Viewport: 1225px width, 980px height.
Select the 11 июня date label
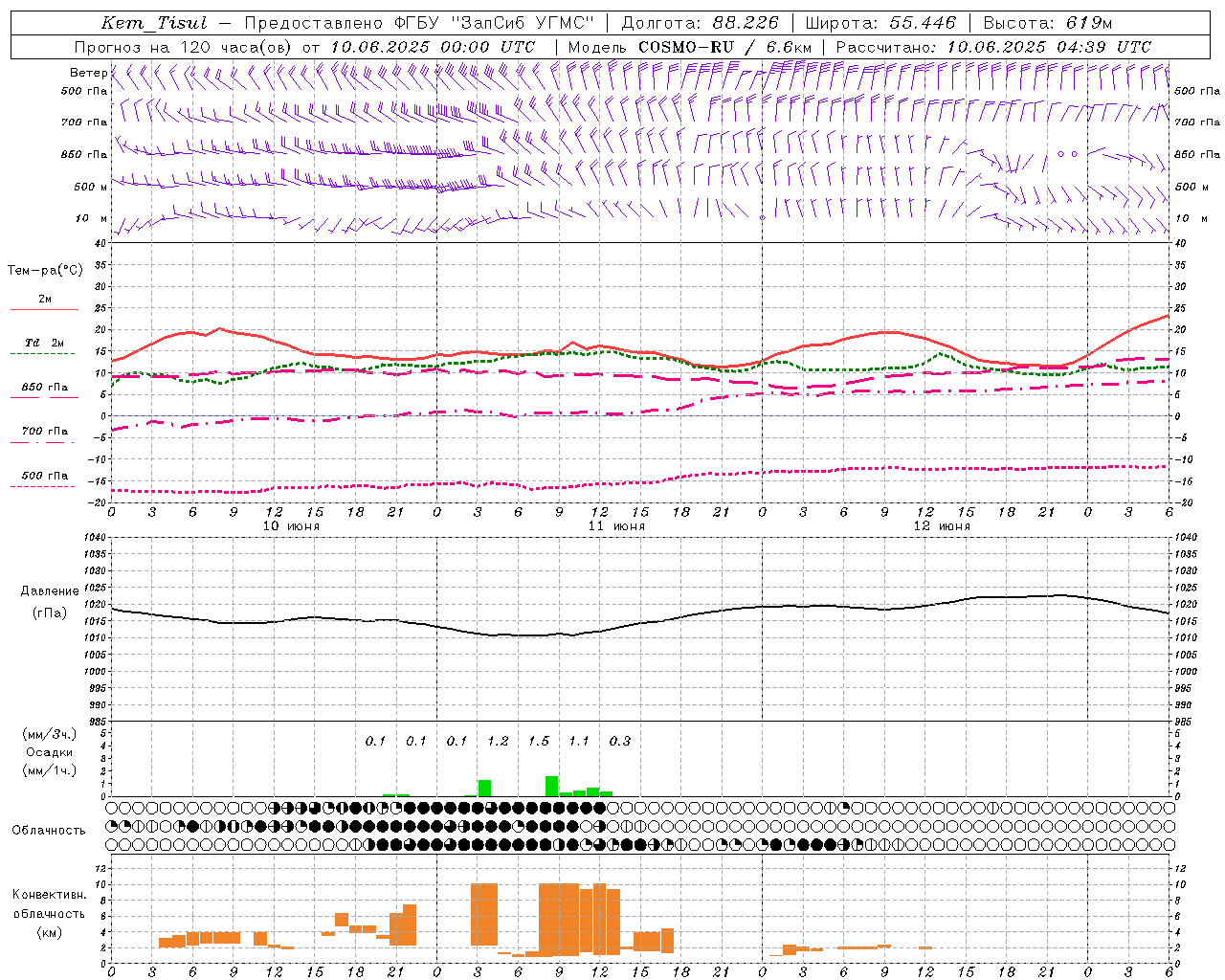[617, 526]
